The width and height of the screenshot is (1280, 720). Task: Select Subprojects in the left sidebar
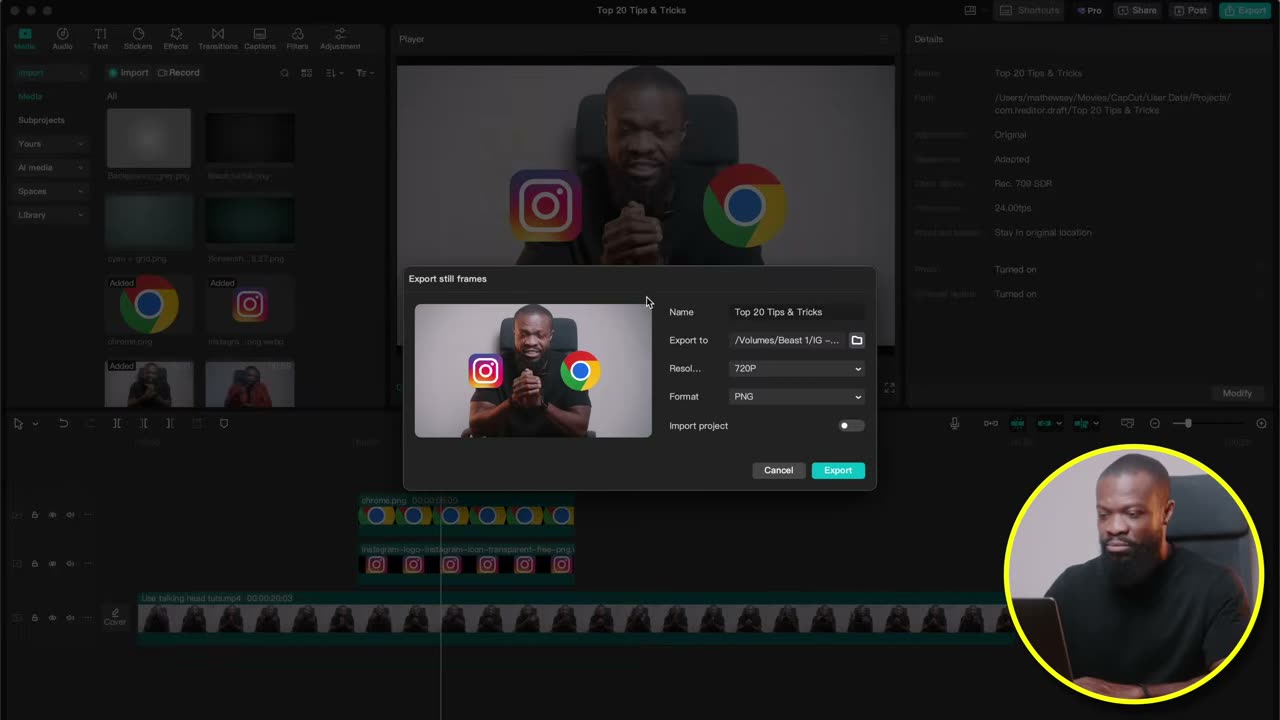41,120
